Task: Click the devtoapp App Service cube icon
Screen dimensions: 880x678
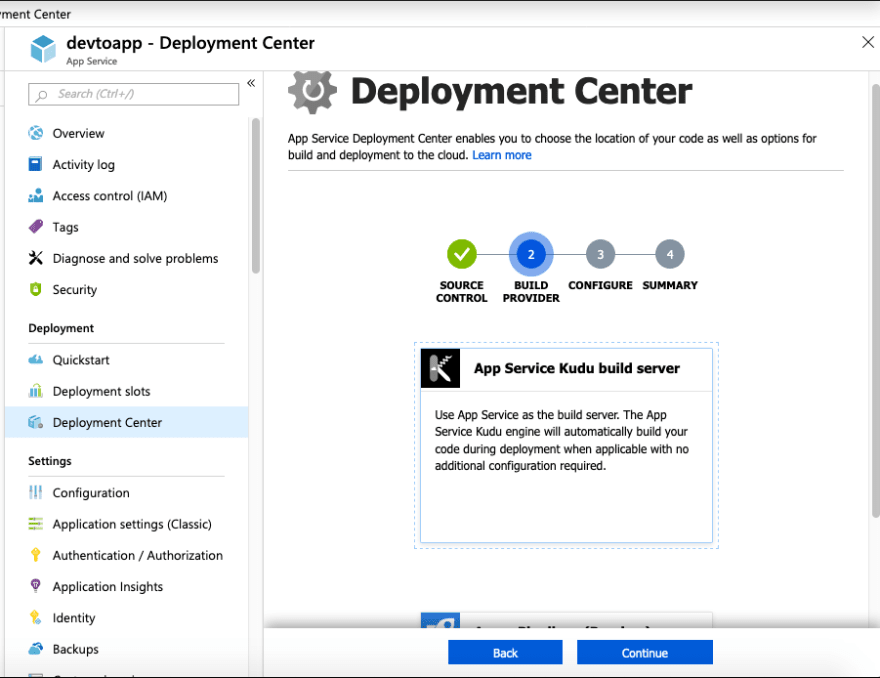Action: (x=43, y=49)
